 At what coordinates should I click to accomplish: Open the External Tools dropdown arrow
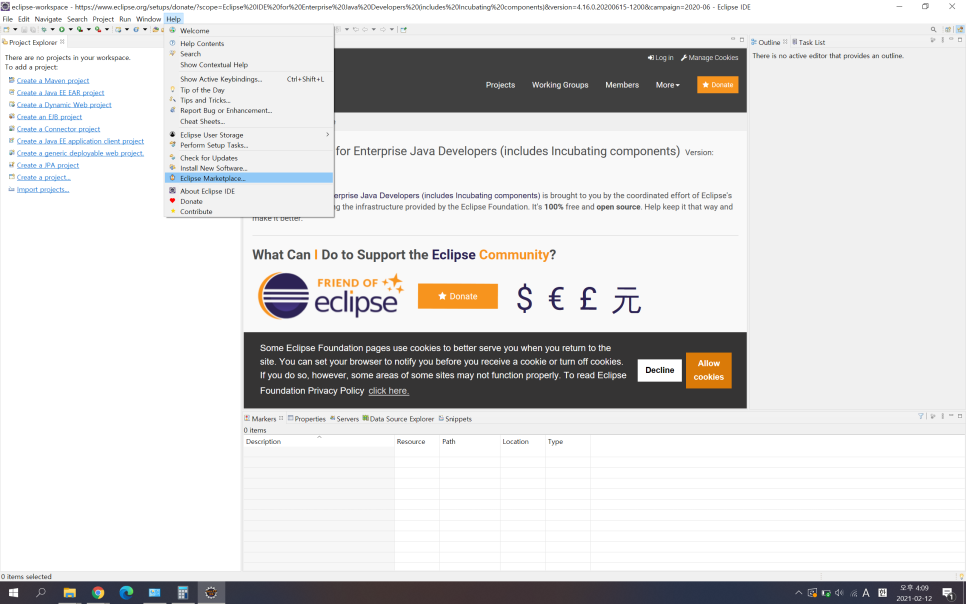coord(107,30)
